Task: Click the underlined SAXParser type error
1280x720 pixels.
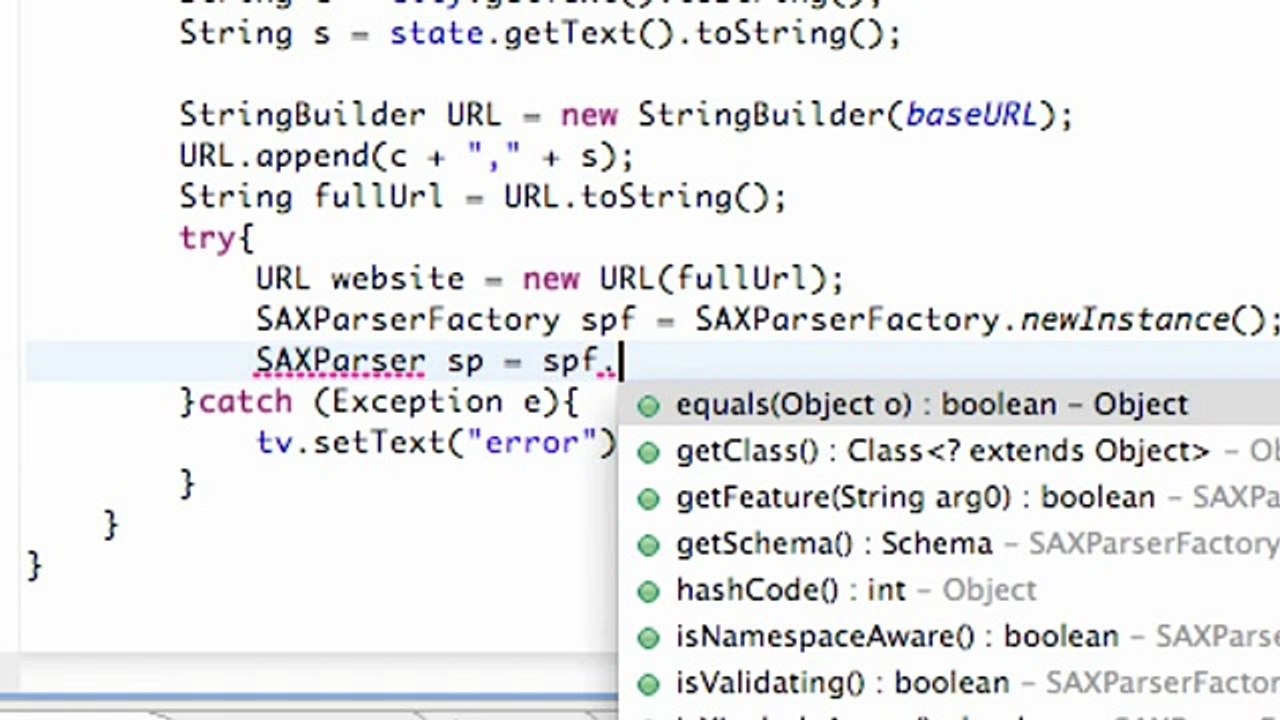Action: point(340,361)
